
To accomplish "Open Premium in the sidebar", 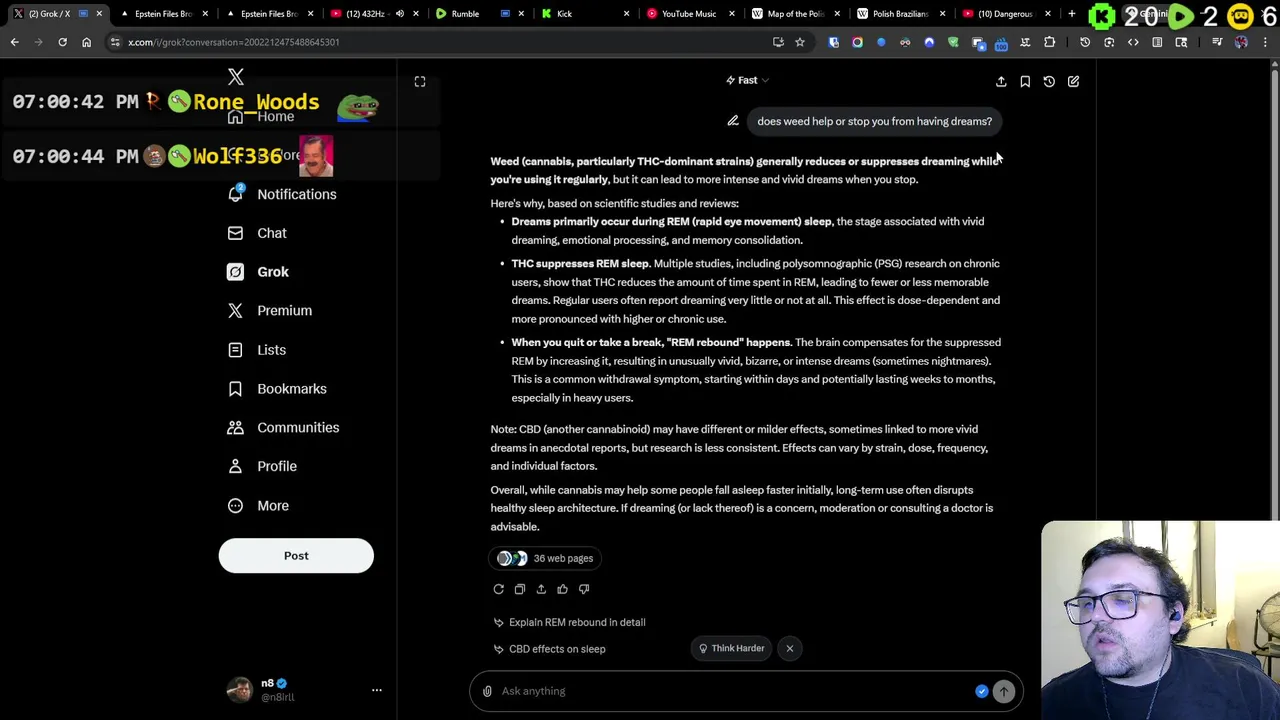I will (270, 311).
